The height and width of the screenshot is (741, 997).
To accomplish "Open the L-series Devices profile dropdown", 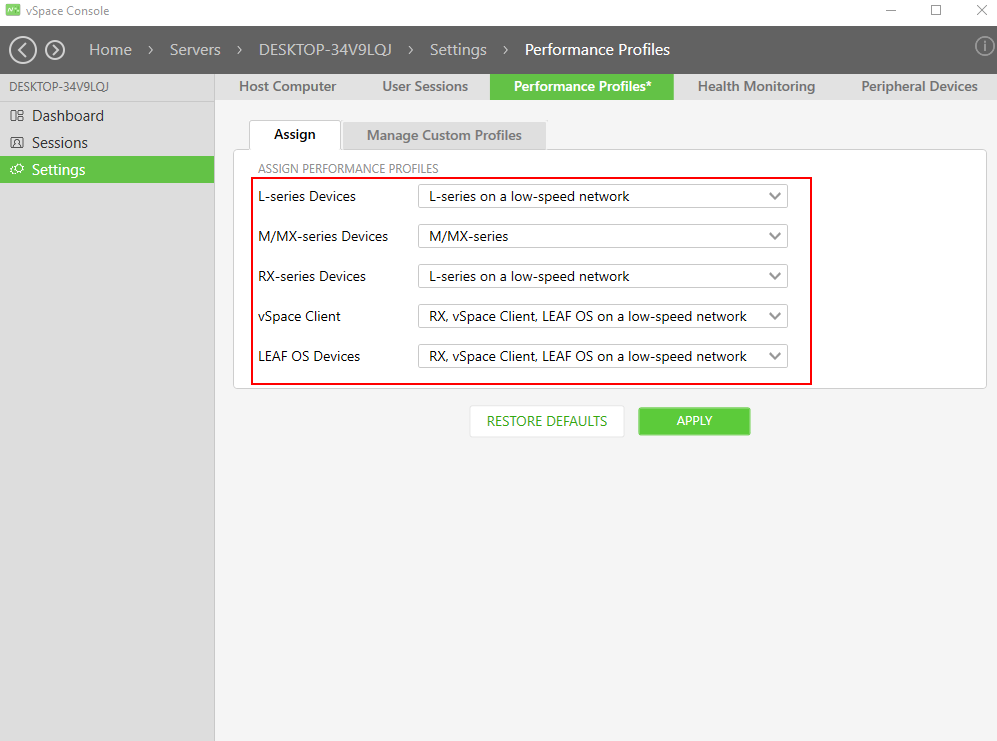I will click(x=603, y=196).
